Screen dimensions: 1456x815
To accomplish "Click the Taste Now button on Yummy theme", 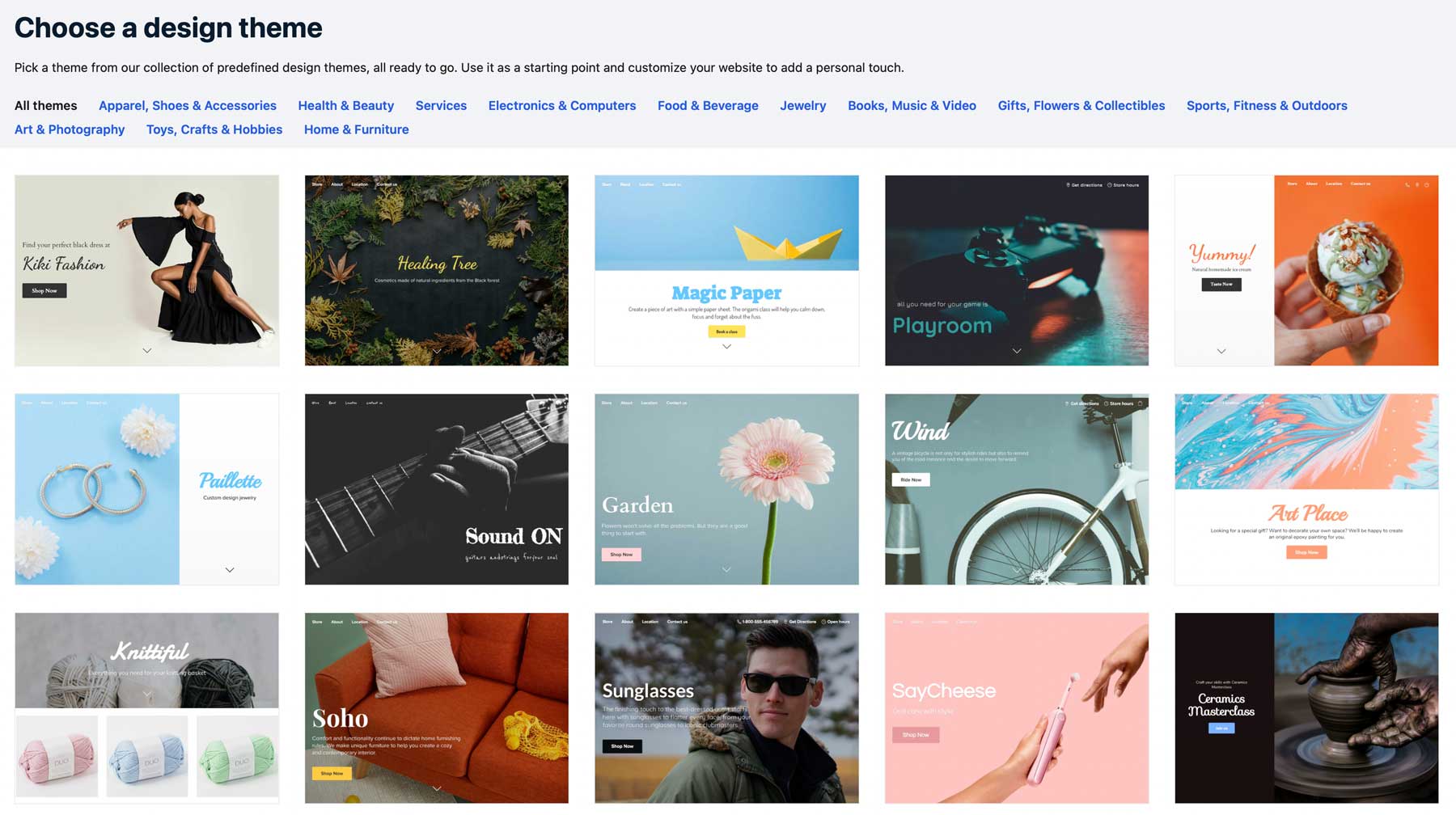I will pos(1221,285).
